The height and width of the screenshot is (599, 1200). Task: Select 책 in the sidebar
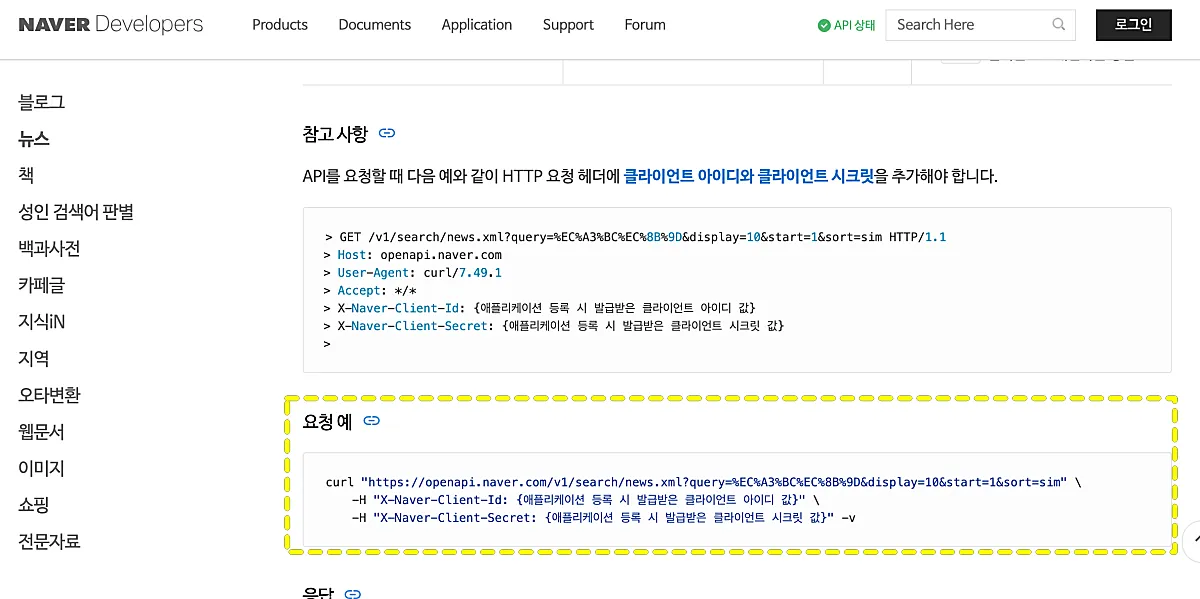[x=26, y=175]
